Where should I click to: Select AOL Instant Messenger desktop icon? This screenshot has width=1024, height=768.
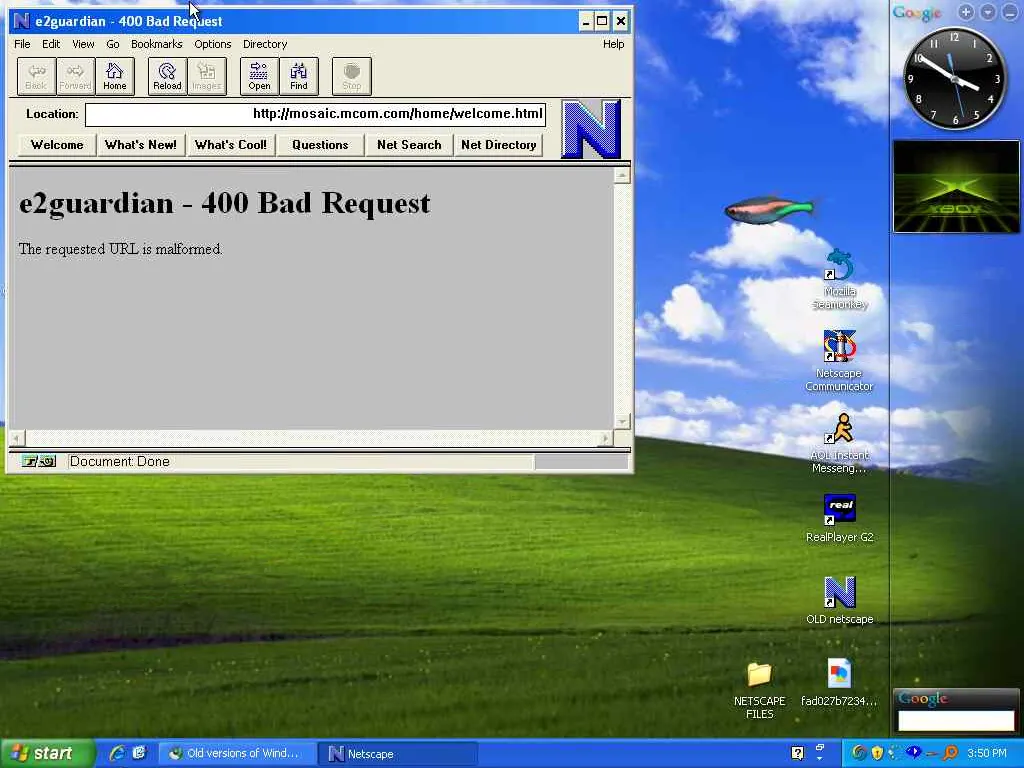pos(839,443)
